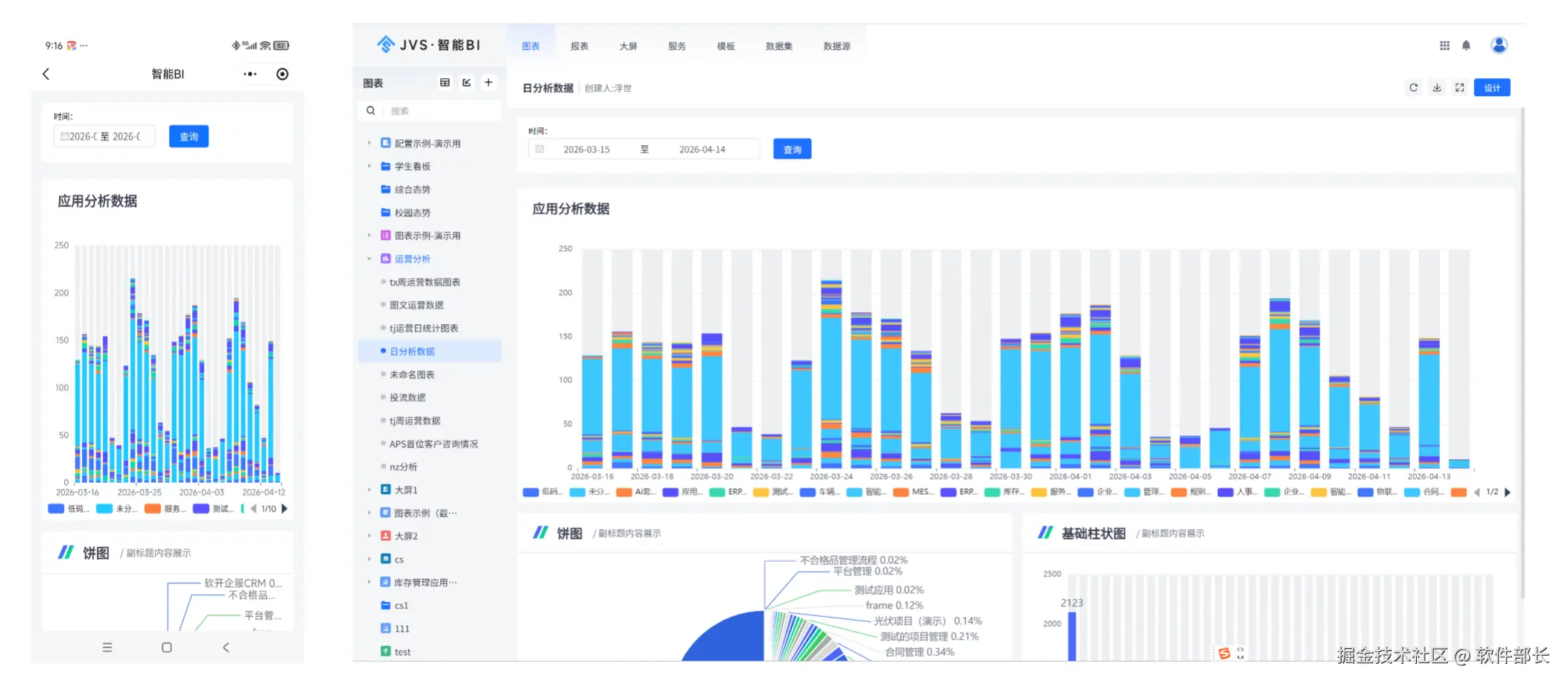This screenshot has height=684, width=1568.
Task: Open the 大屏 top tab
Action: [628, 46]
